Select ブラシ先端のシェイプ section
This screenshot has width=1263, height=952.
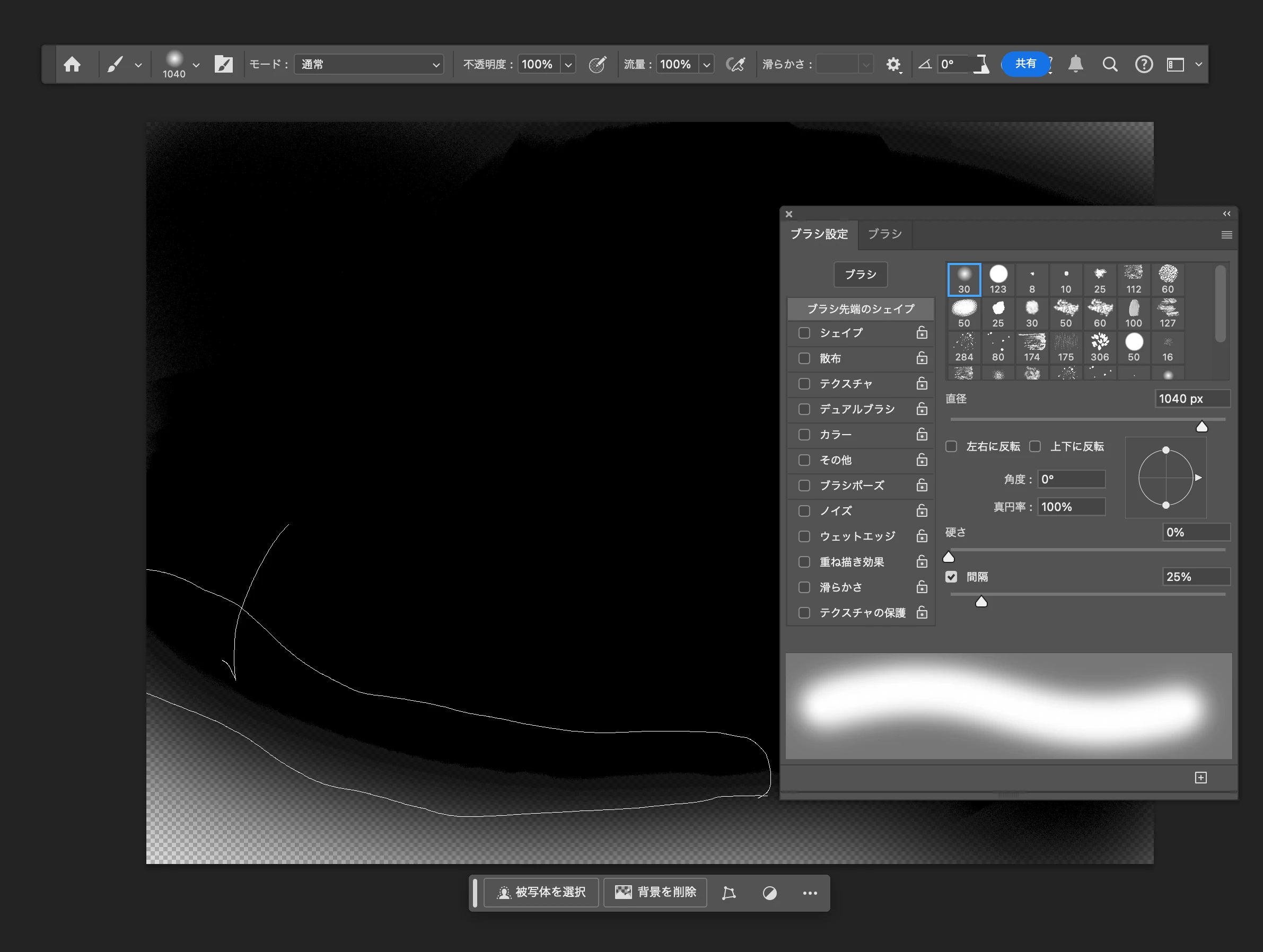pyautogui.click(x=861, y=309)
